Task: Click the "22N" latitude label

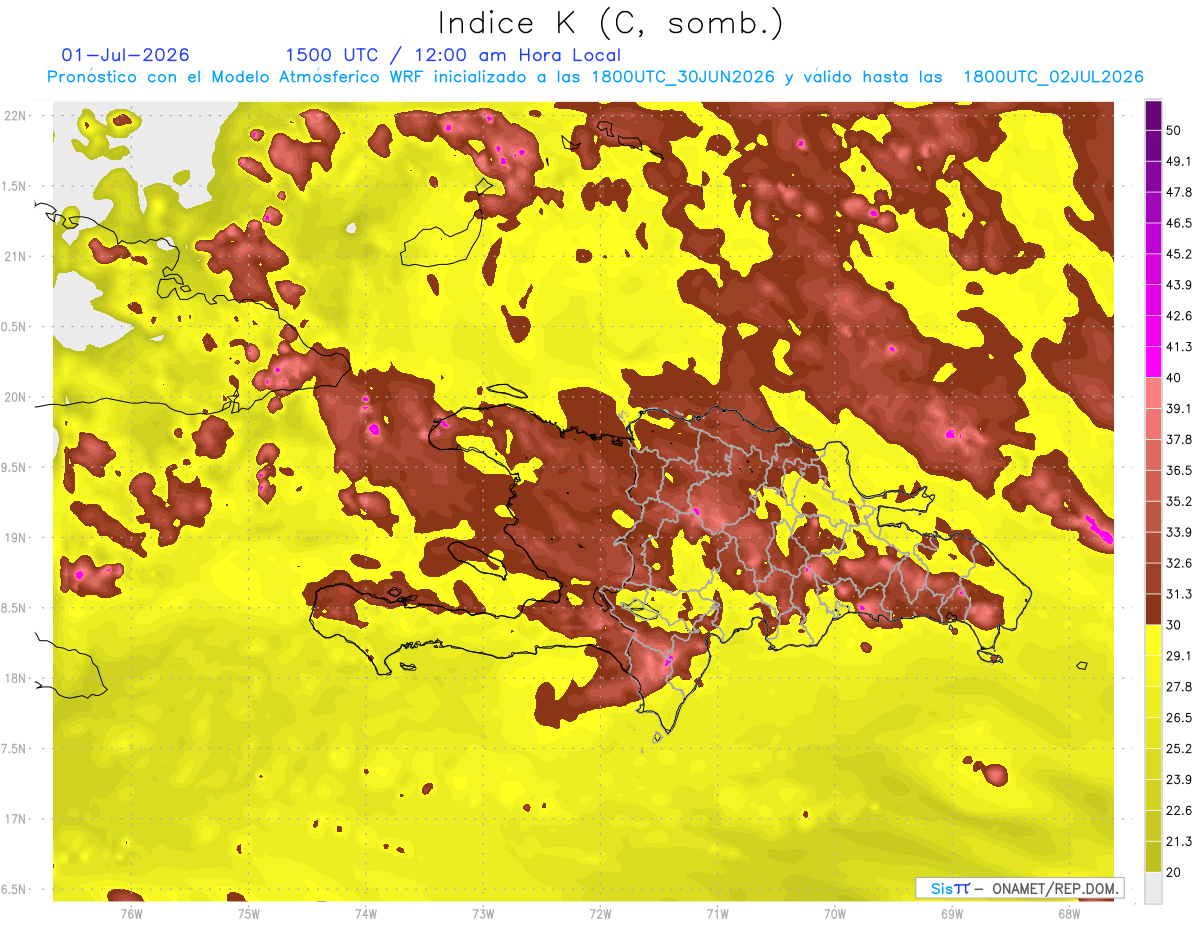Action: pos(15,116)
